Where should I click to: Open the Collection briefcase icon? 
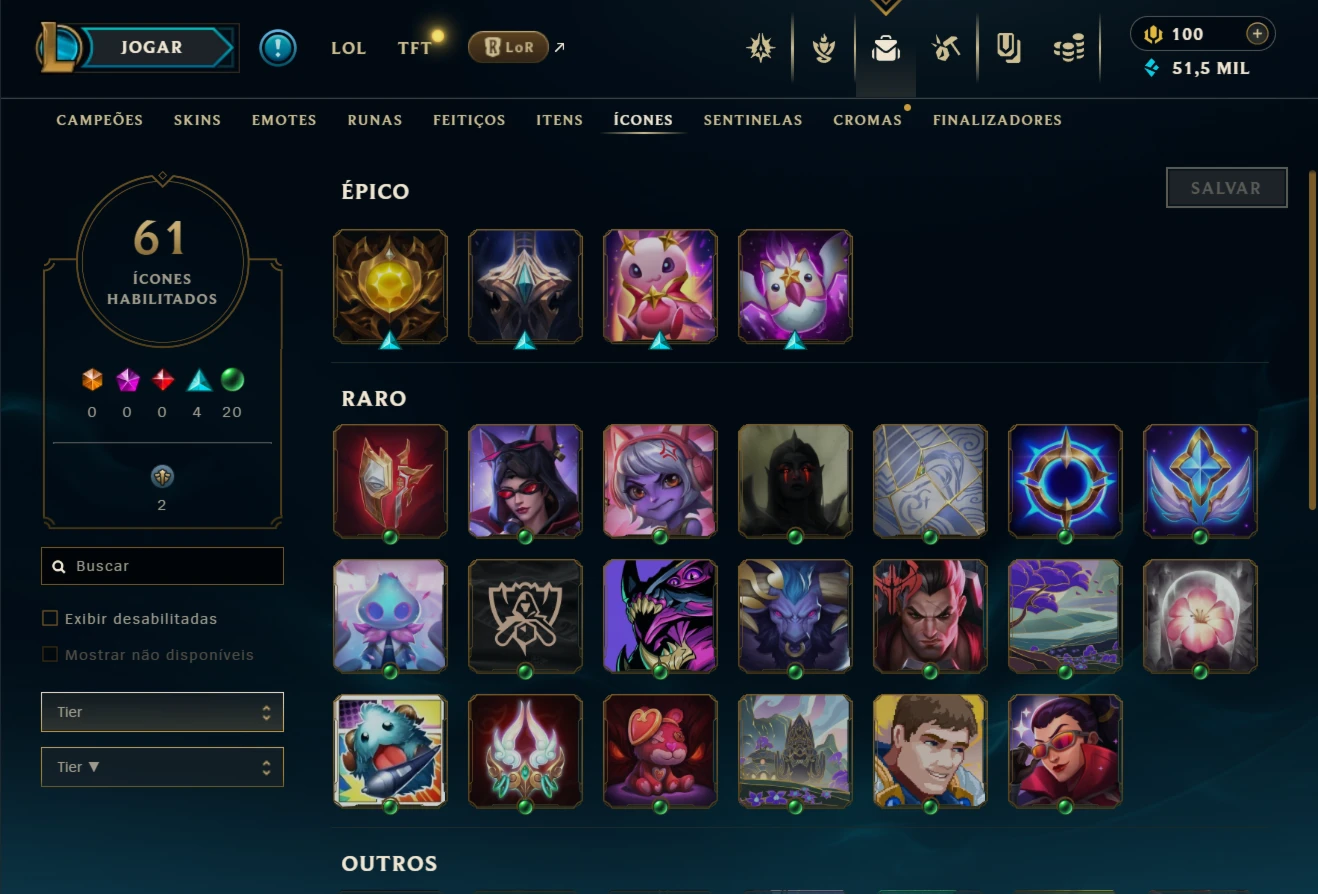(885, 48)
